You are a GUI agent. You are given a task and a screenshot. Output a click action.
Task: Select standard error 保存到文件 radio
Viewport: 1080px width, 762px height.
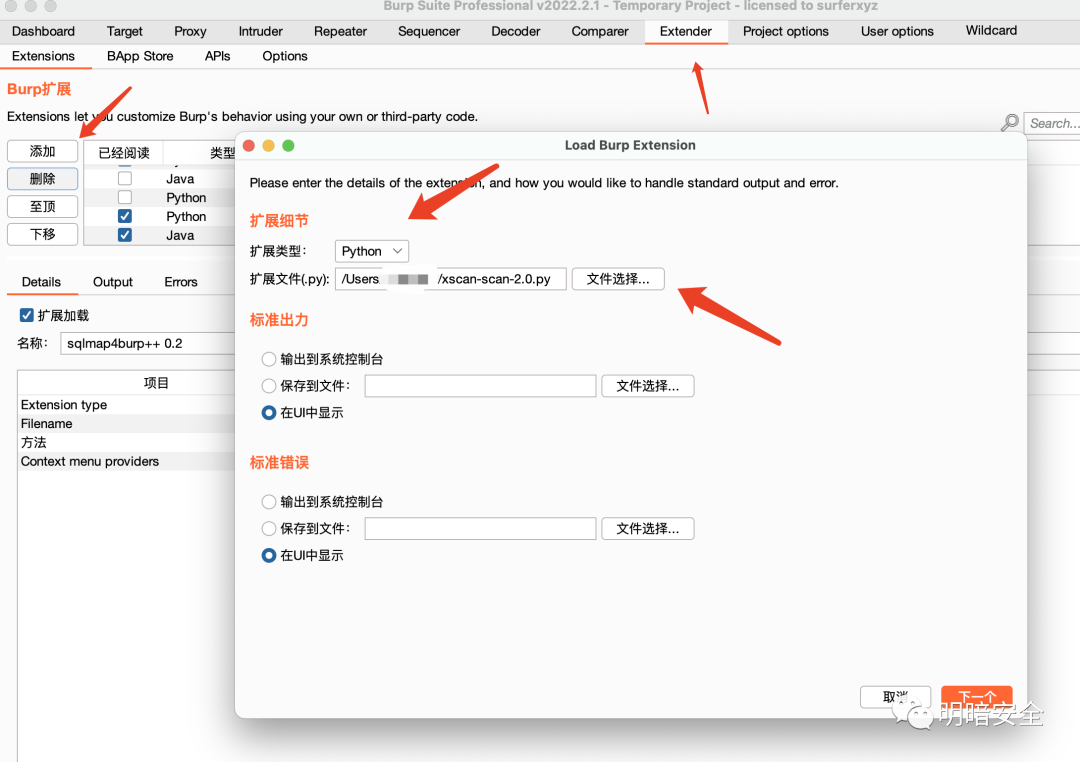(x=269, y=528)
